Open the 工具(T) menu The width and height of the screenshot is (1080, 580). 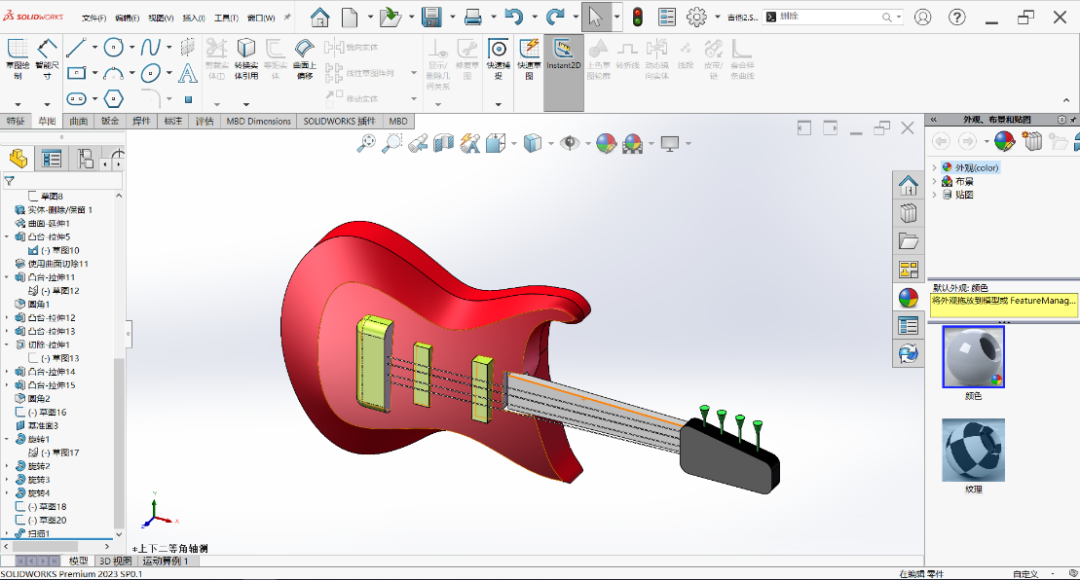click(226, 18)
